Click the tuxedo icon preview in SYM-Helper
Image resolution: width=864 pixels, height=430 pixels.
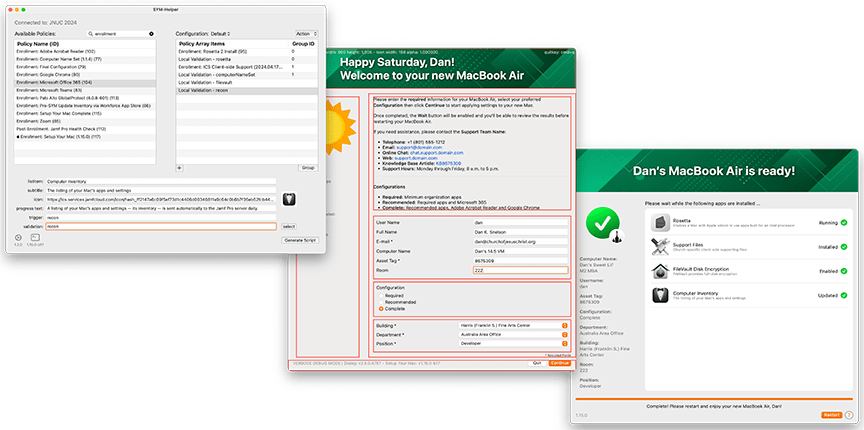(289, 199)
